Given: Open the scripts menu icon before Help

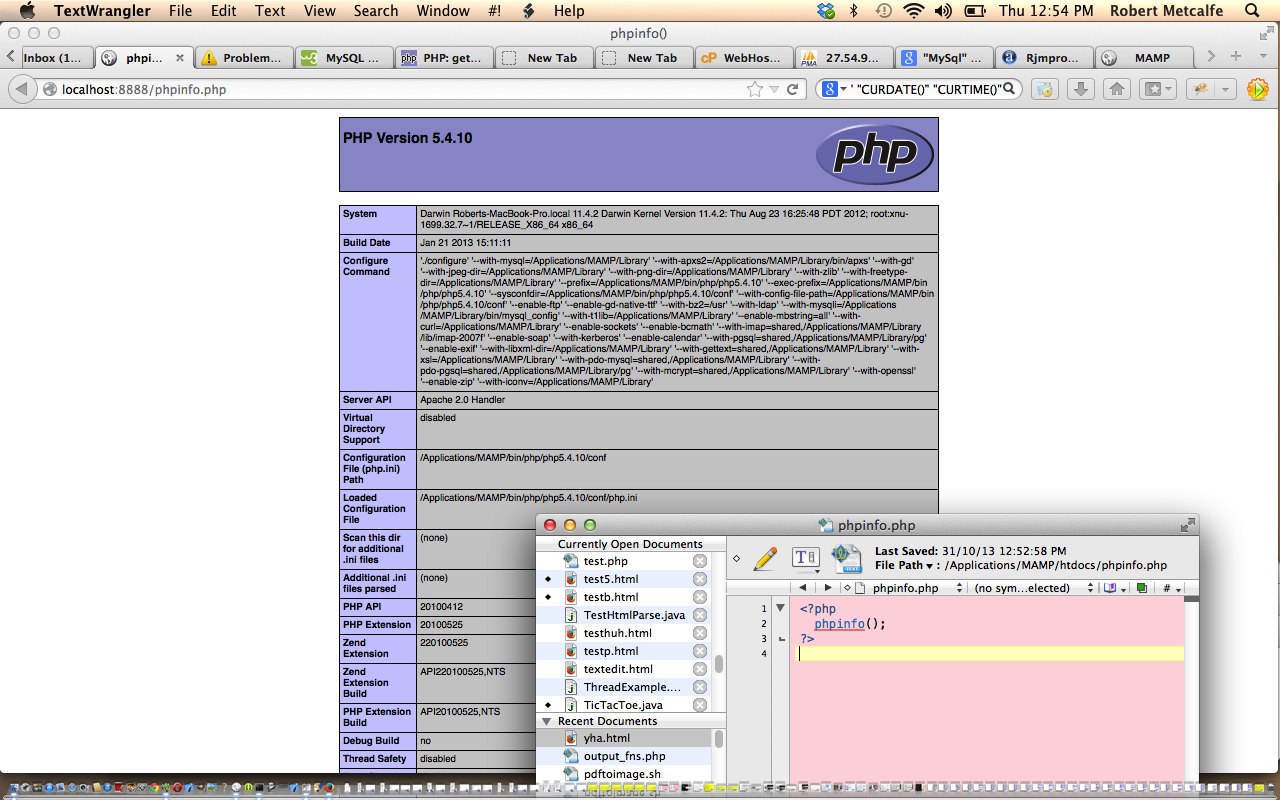Looking at the screenshot, I should point(527,11).
